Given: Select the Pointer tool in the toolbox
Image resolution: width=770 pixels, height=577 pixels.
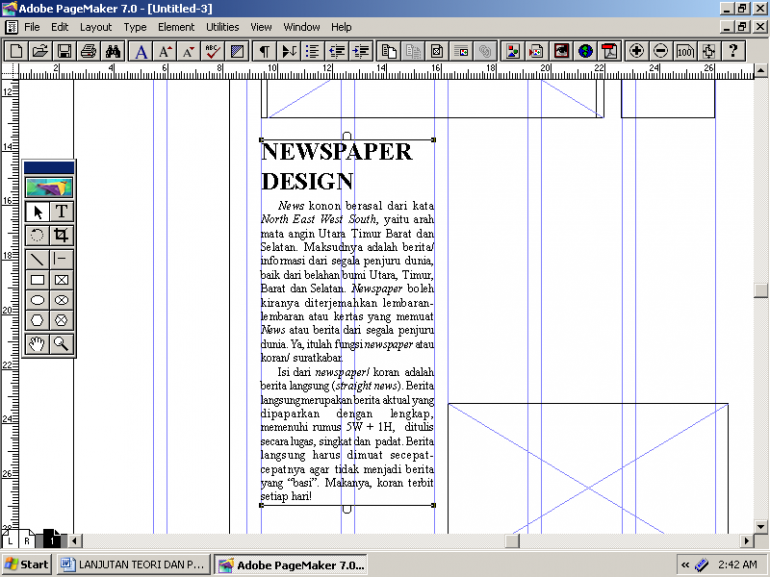Looking at the screenshot, I should (x=37, y=212).
